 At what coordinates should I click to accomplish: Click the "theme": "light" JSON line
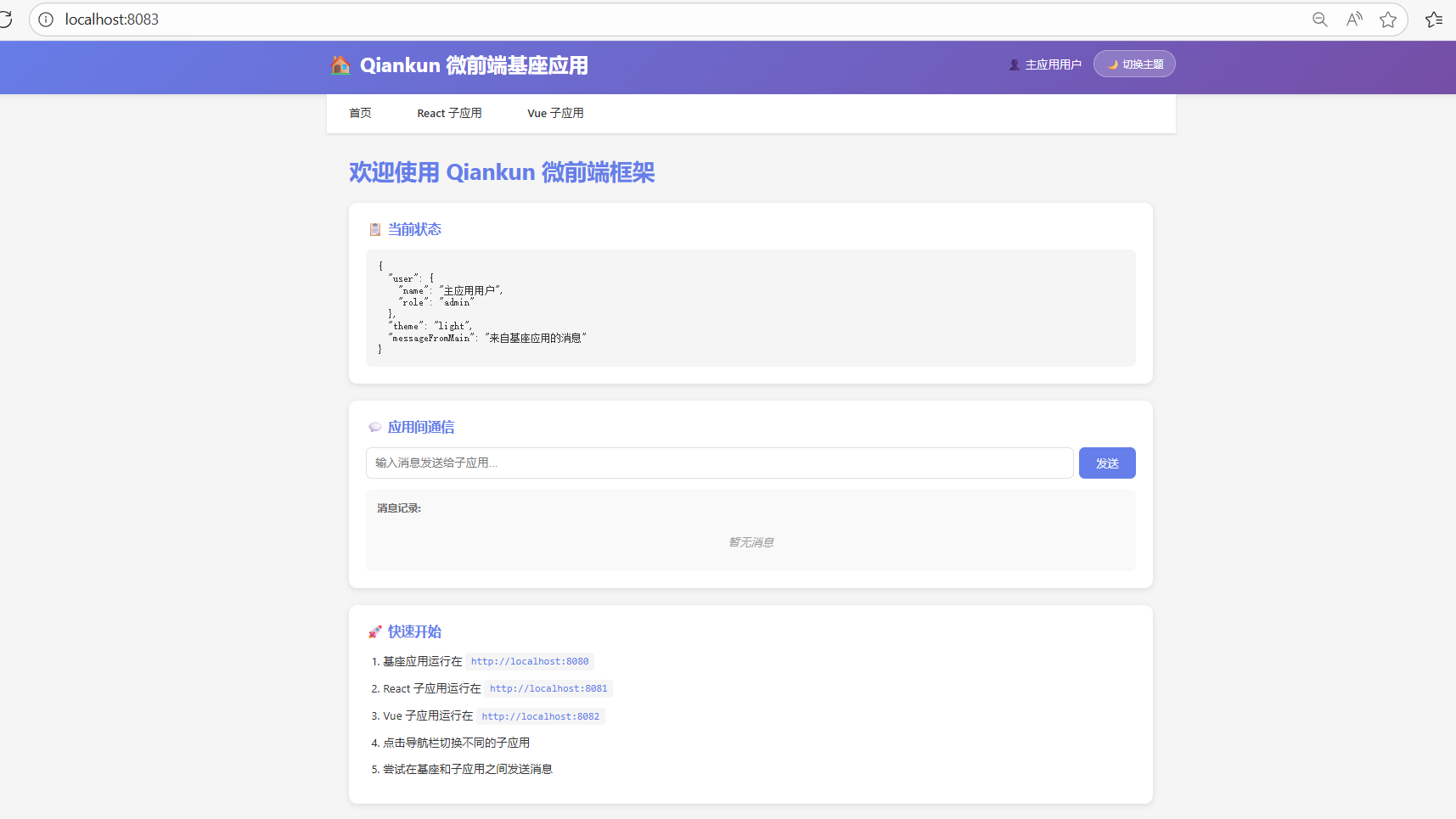point(430,326)
